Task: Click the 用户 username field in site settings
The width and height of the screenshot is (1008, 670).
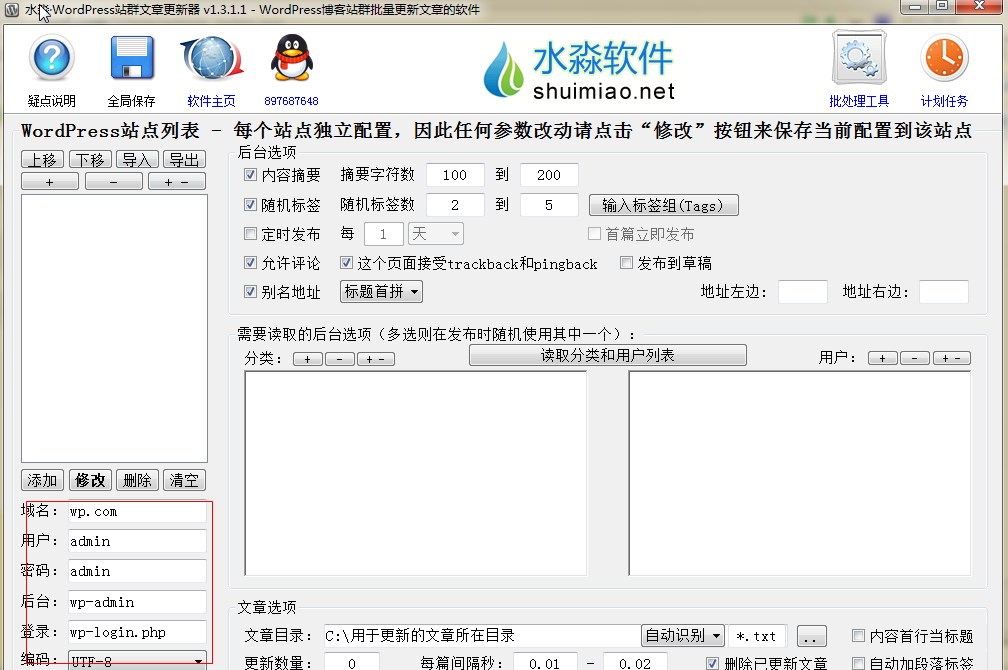Action: pos(138,541)
